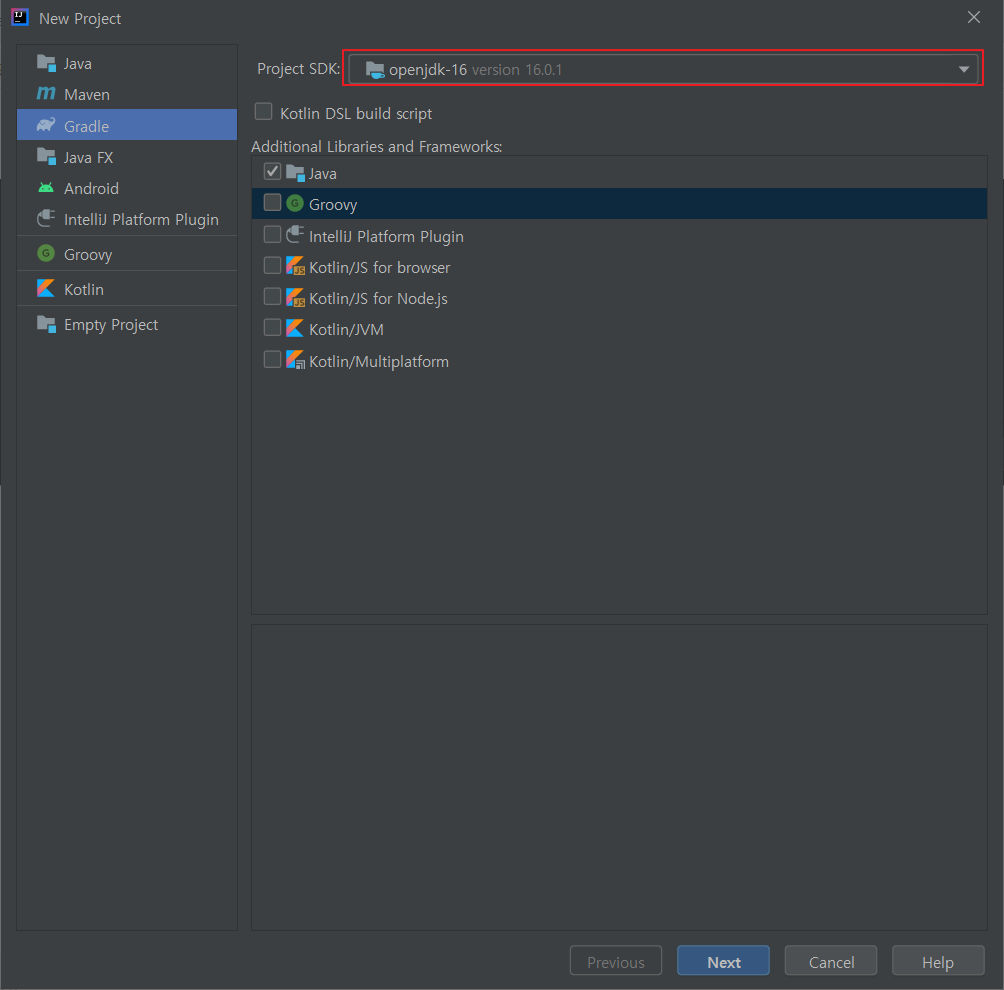Image resolution: width=1004 pixels, height=990 pixels.
Task: Select 'IntelliJ Platform Plugin' sidebar label
Action: pos(142,220)
